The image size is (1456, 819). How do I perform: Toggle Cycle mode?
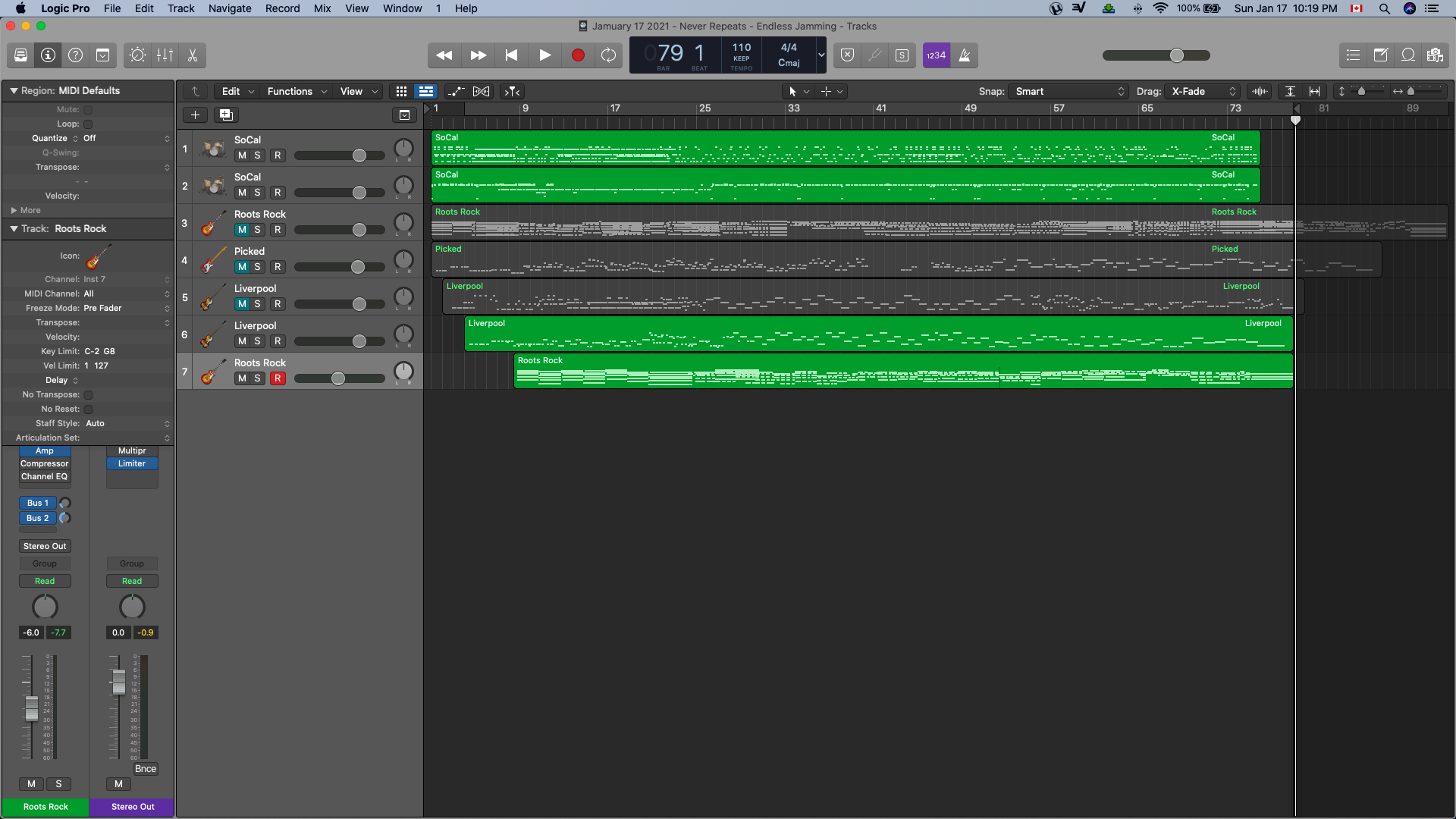point(609,55)
